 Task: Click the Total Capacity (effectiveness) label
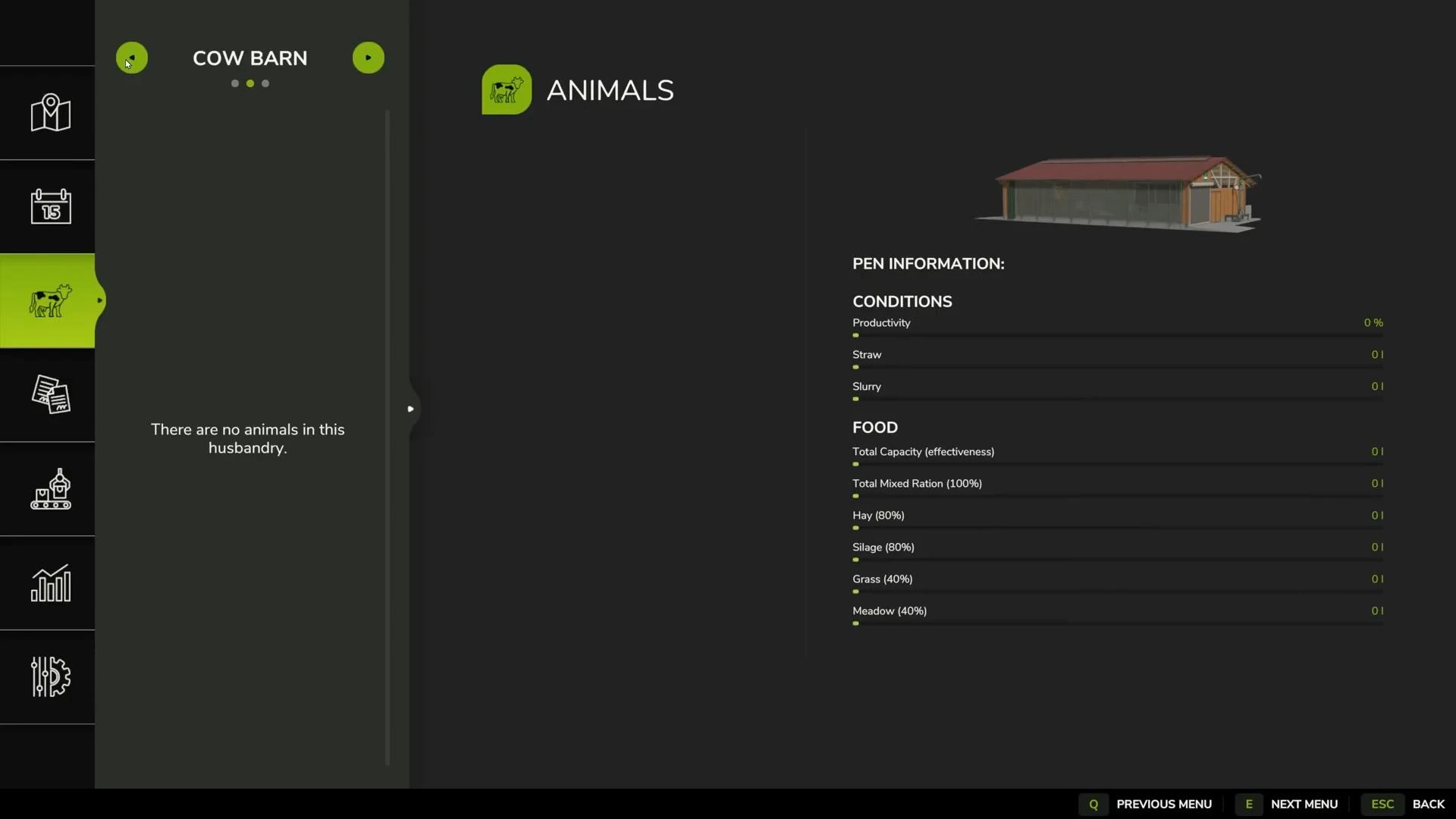coord(923,451)
